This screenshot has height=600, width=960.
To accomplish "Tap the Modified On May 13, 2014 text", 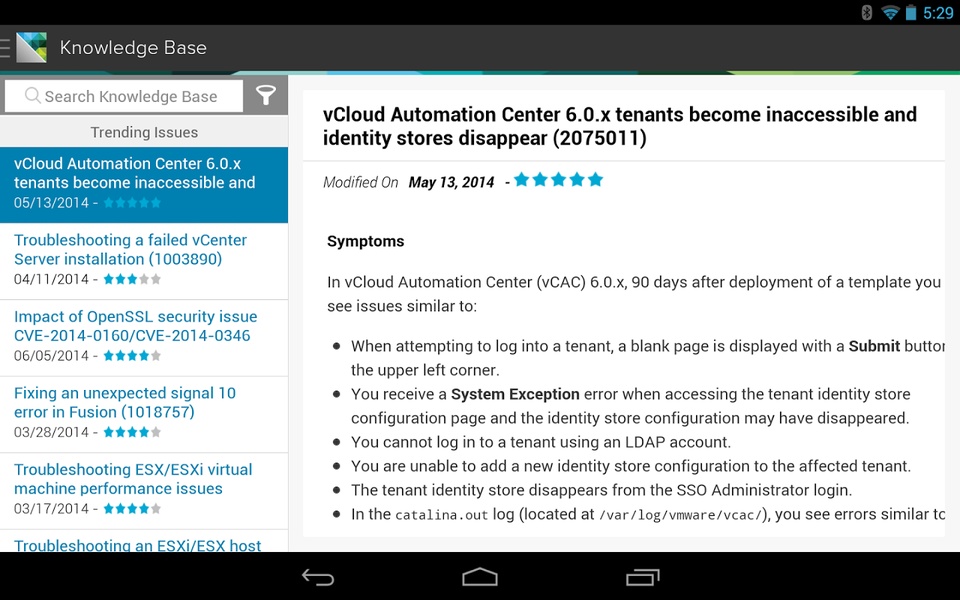I will coord(409,182).
